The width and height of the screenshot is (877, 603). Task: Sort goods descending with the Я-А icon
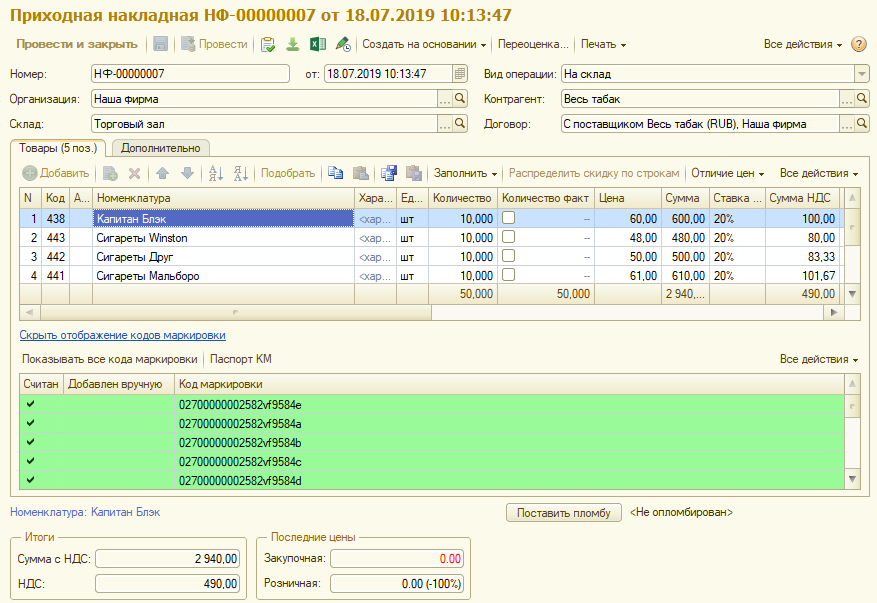[x=241, y=173]
